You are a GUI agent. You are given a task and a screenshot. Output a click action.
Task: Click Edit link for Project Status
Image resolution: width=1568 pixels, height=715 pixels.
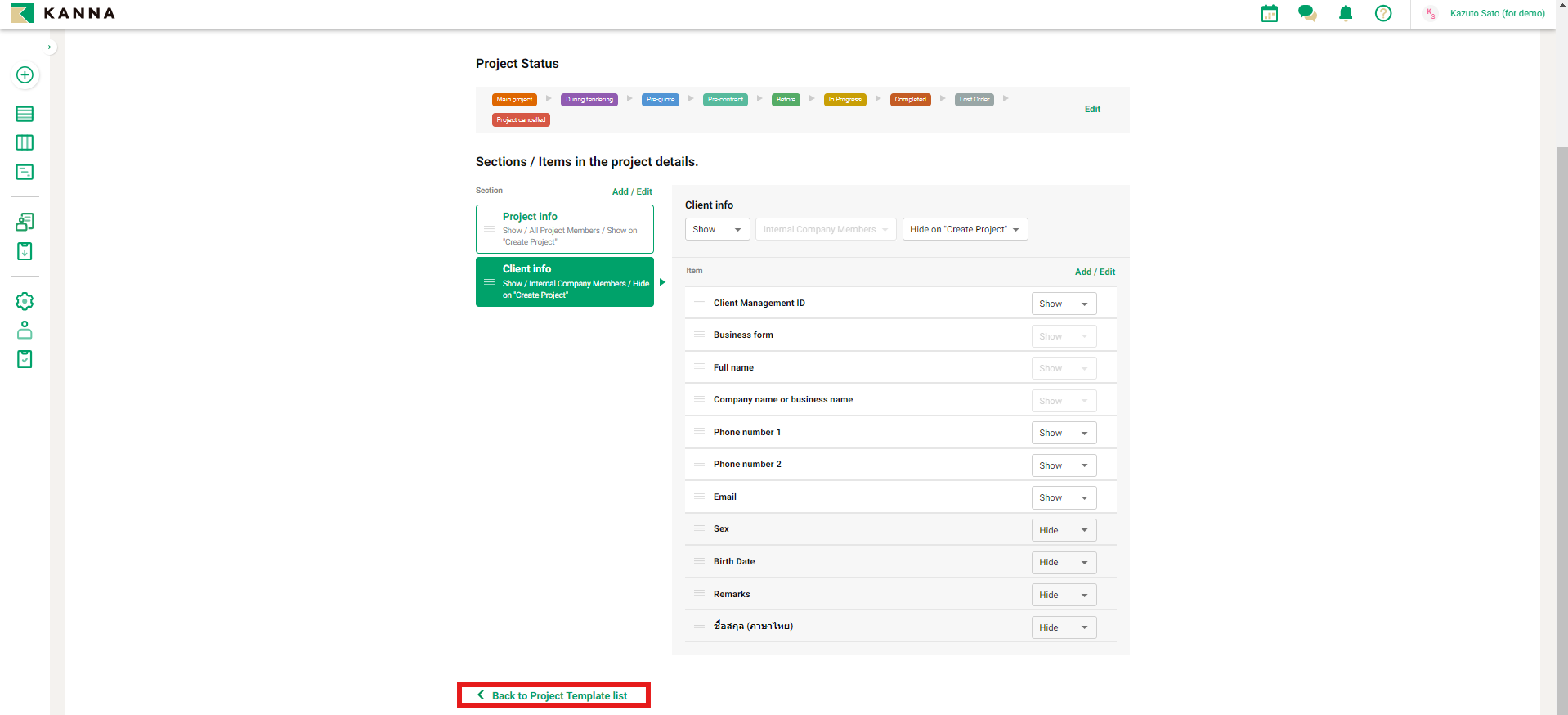tap(1092, 110)
